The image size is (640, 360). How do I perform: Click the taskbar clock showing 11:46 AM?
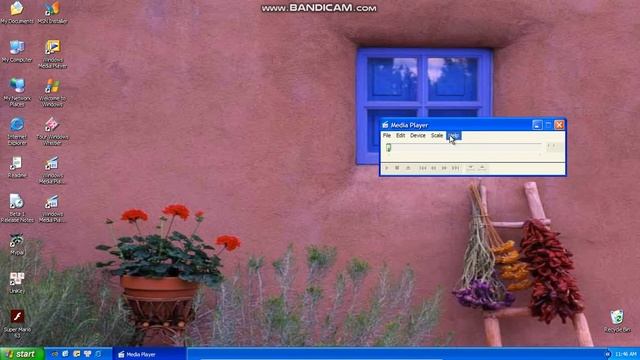point(626,354)
